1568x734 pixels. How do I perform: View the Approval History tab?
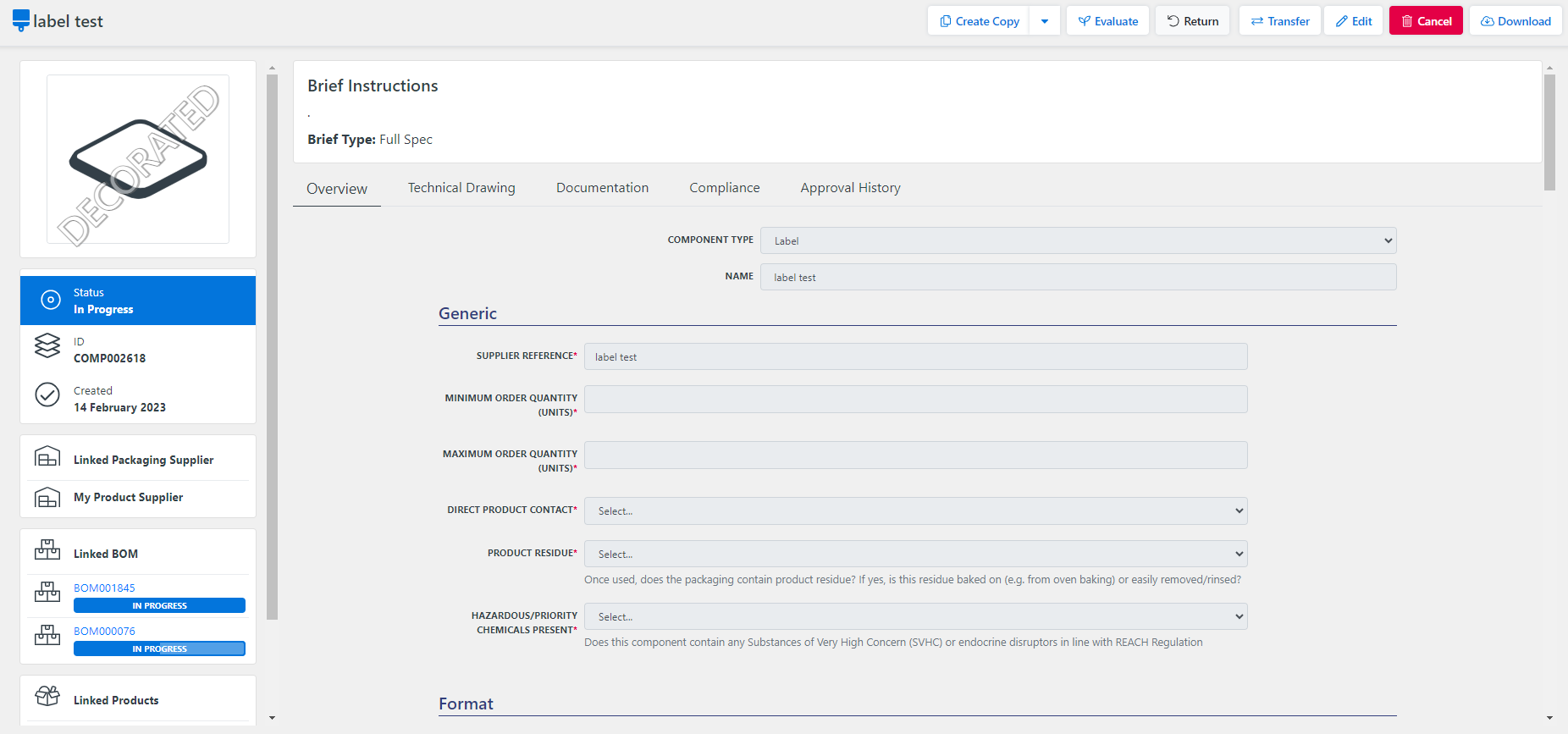click(x=850, y=188)
